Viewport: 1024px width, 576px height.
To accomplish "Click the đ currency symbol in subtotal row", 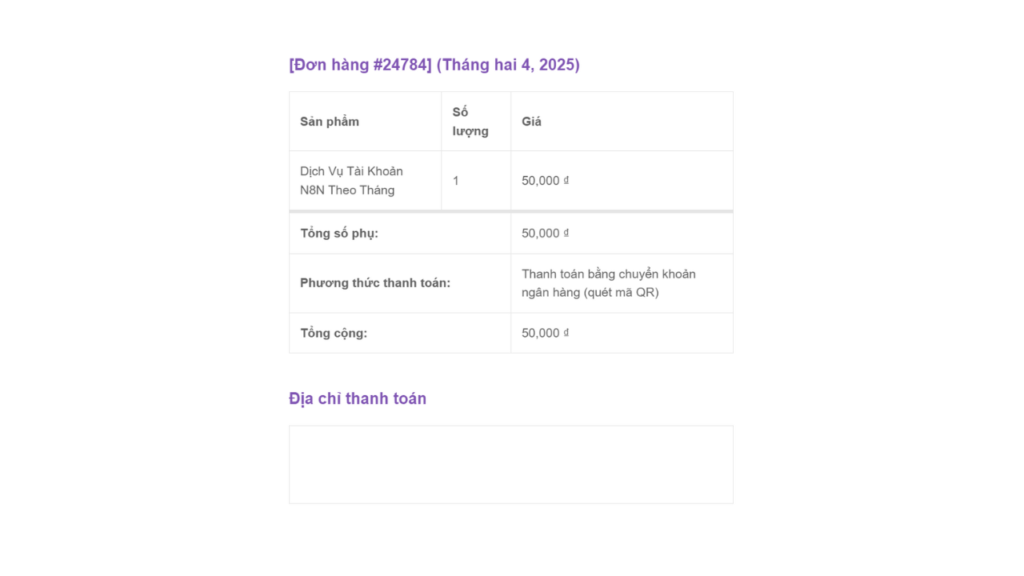I will tap(566, 232).
